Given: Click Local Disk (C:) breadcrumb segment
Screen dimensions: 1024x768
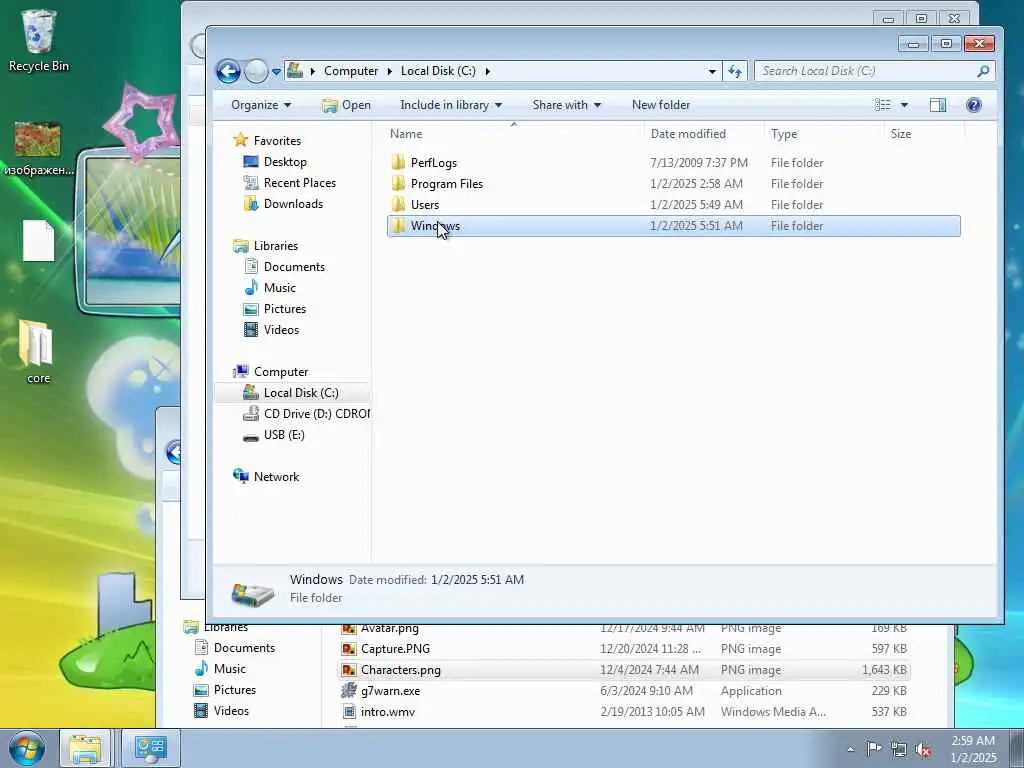Looking at the screenshot, I should (x=438, y=71).
